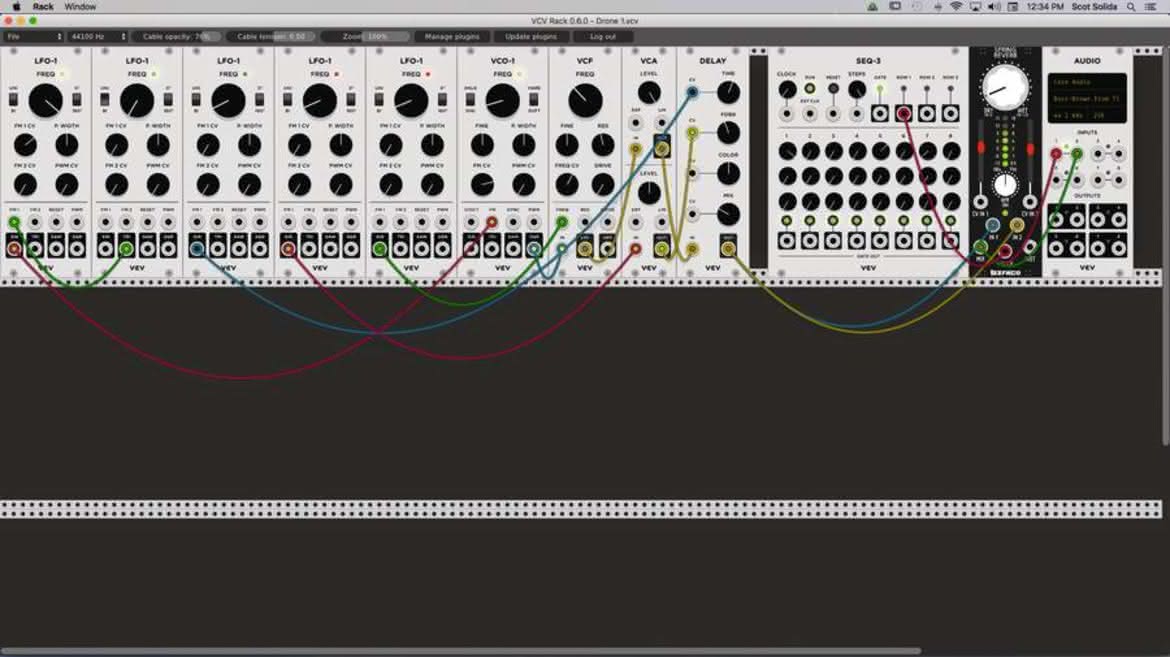Image resolution: width=1170 pixels, height=657 pixels.
Task: Open Audio module device selector line
Action: point(1086,99)
